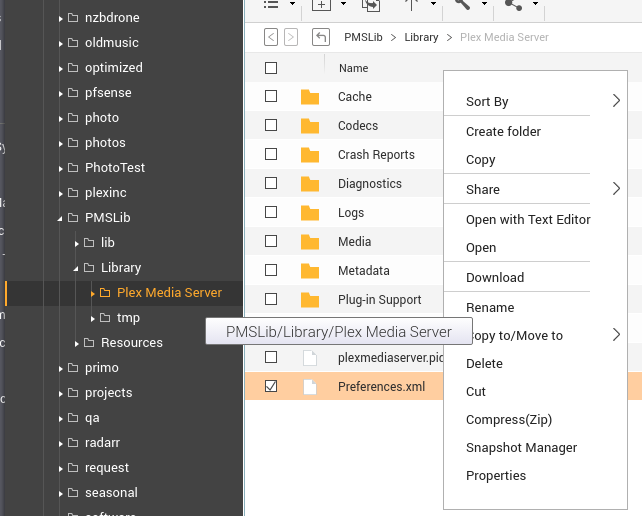
Task: Select Plex Media Server in the tree
Action: (x=169, y=293)
